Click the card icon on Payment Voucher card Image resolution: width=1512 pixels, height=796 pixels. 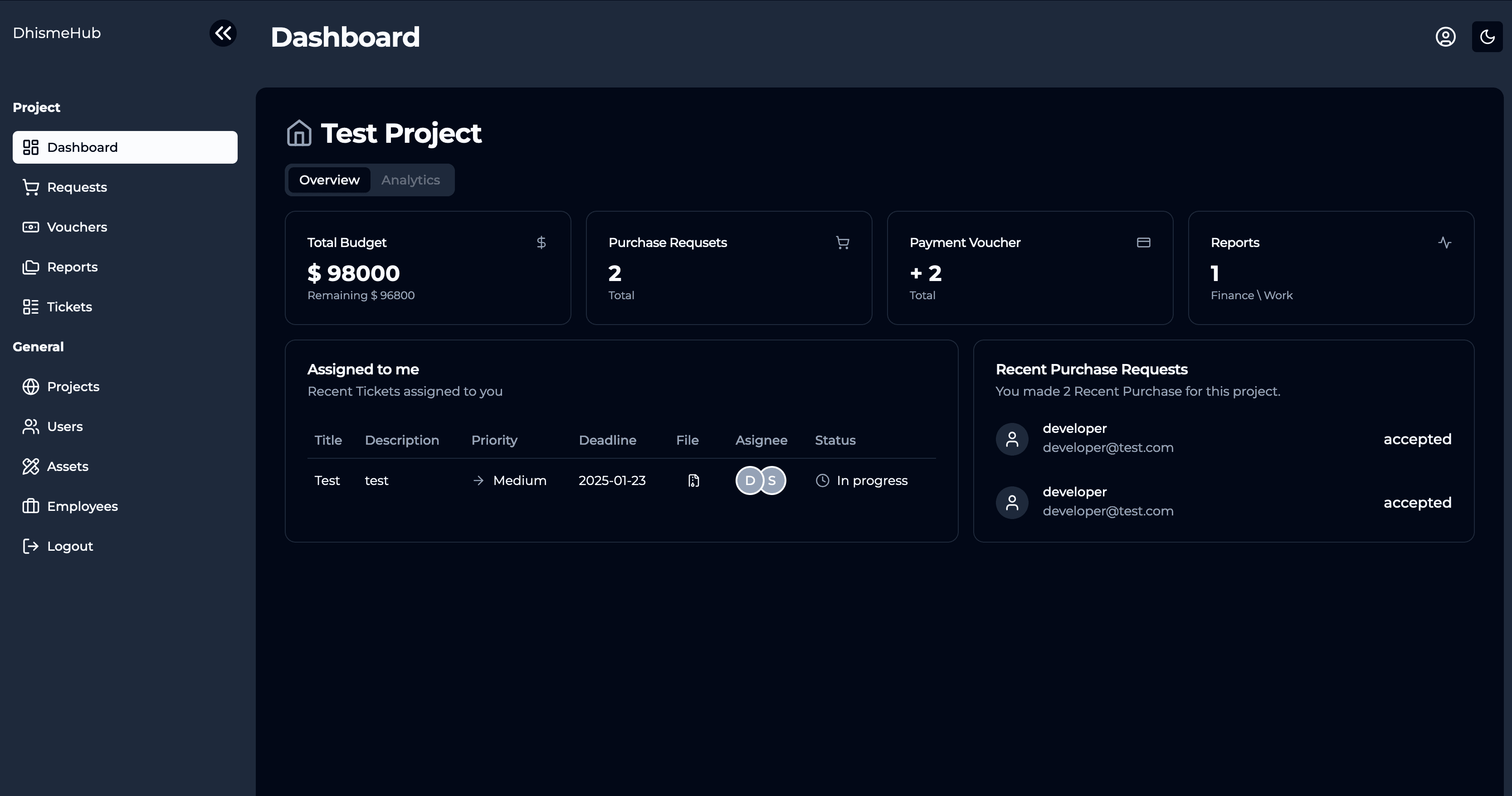tap(1143, 242)
